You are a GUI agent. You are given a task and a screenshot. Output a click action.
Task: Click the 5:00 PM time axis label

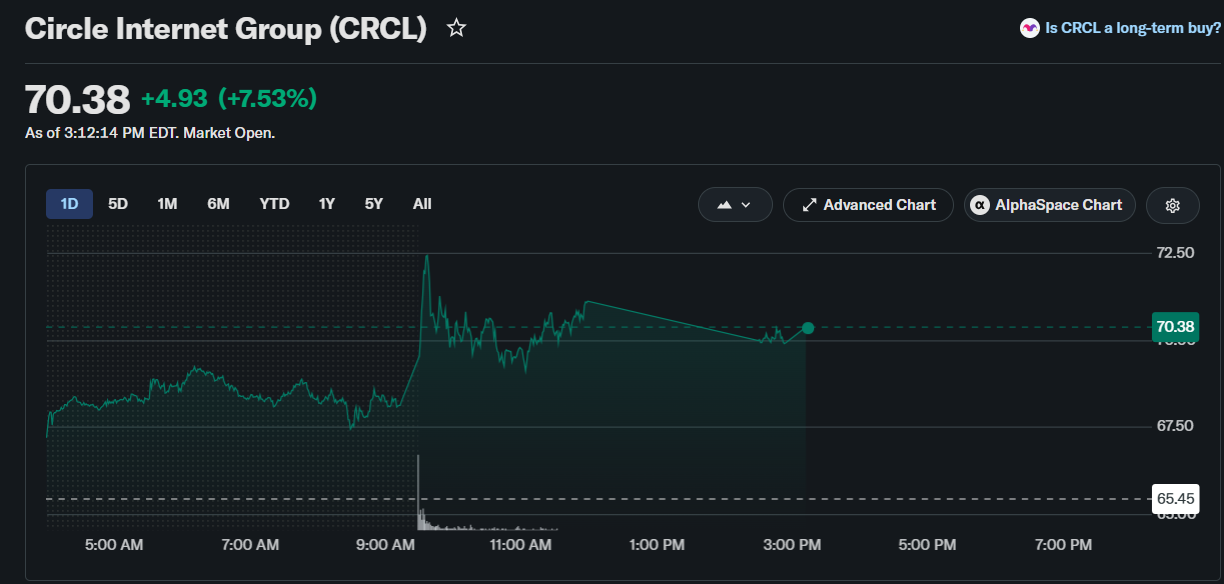click(x=927, y=545)
